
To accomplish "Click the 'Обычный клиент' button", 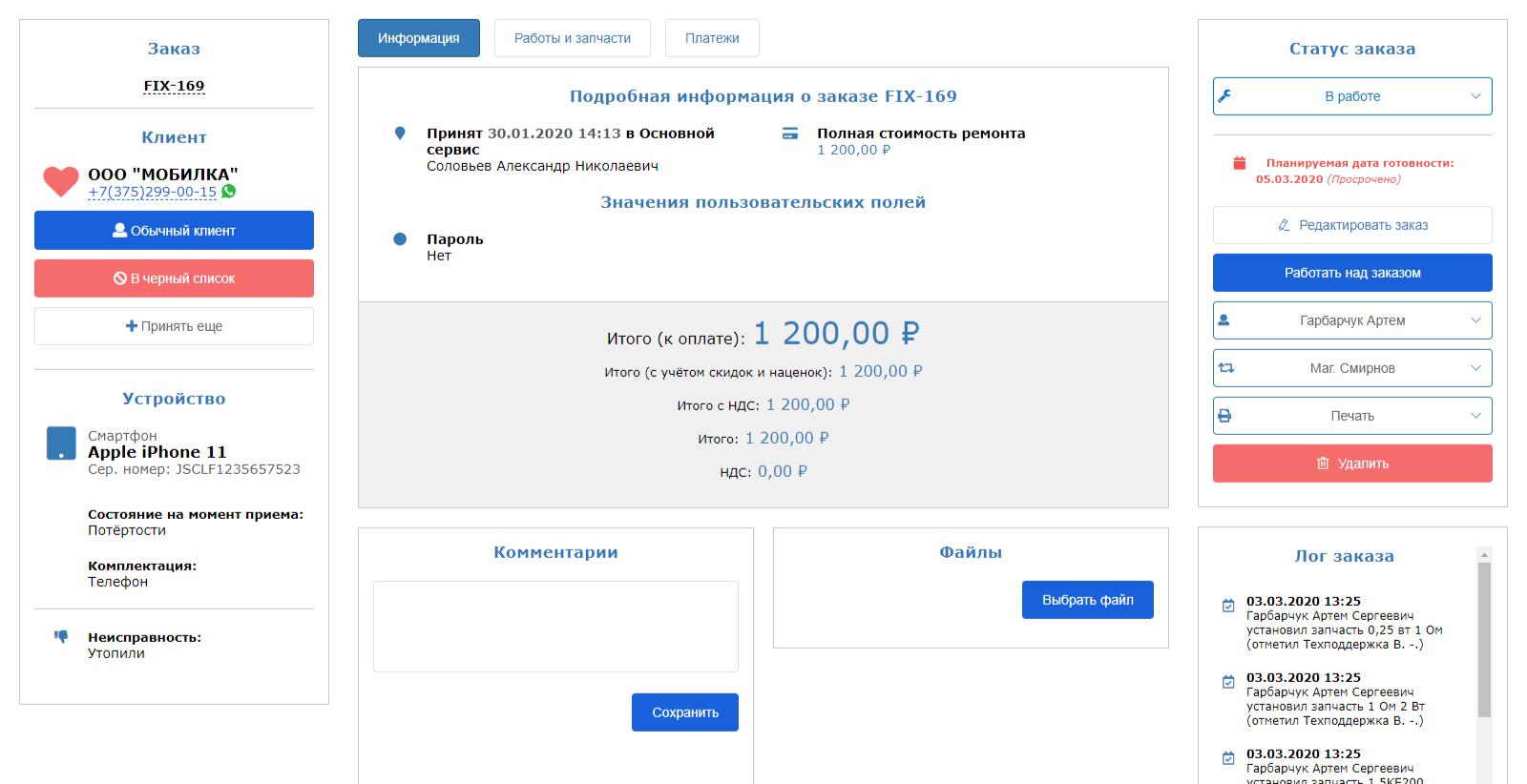I will 174,231.
